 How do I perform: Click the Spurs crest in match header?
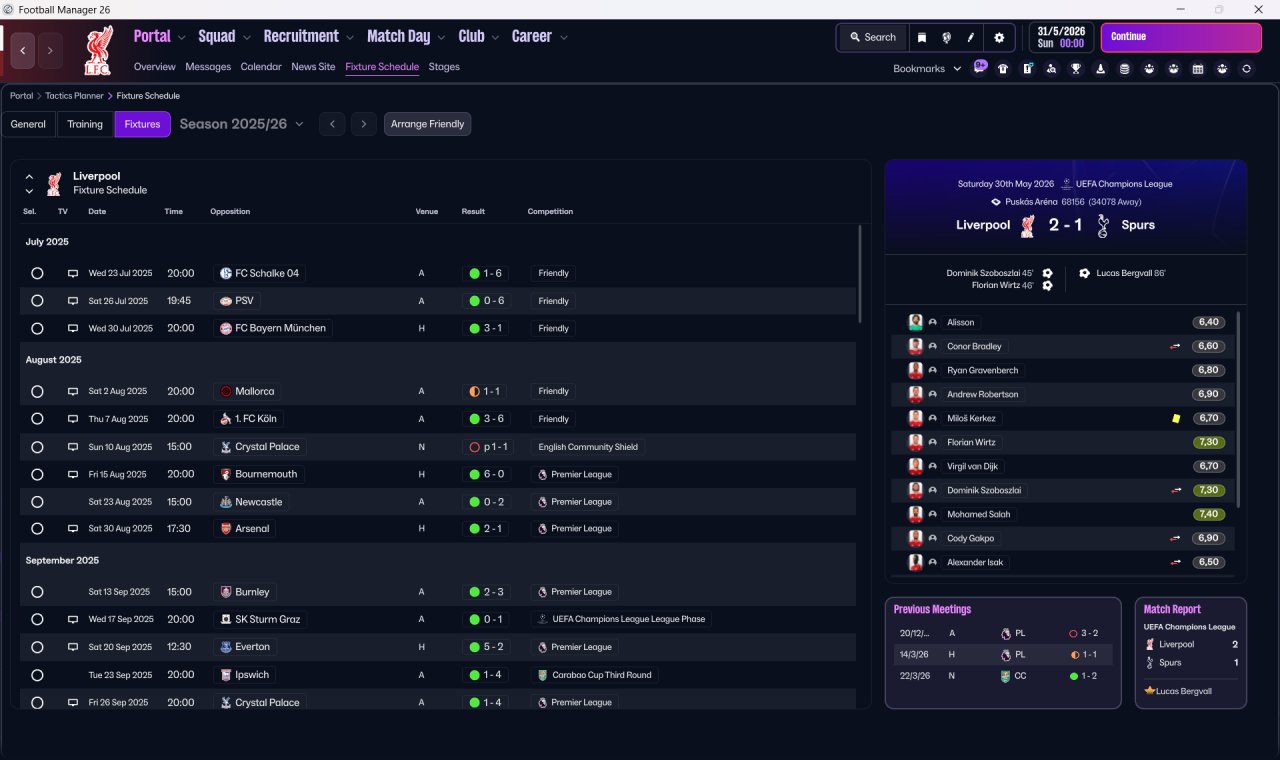(x=1103, y=226)
